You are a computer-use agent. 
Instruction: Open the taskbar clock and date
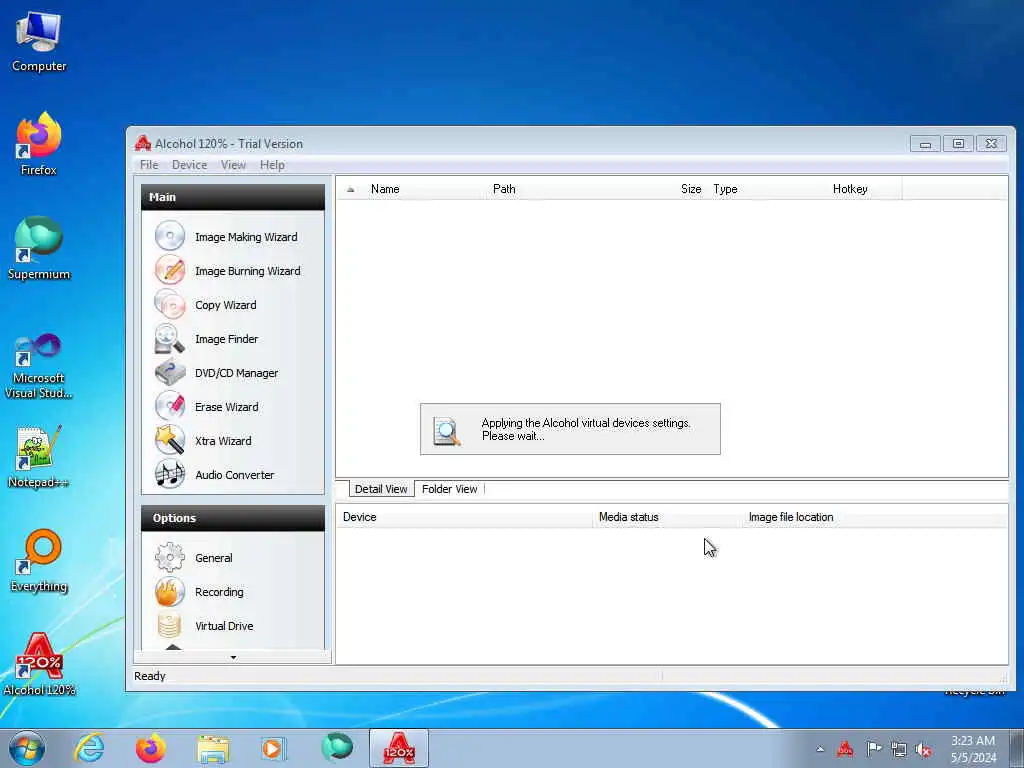pyautogui.click(x=973, y=749)
